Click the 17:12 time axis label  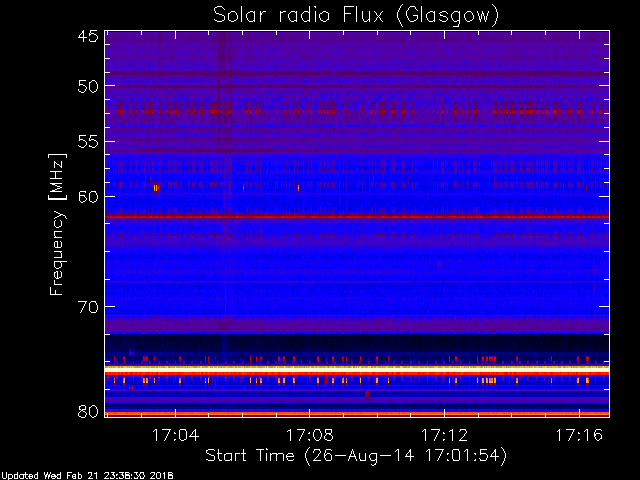click(x=444, y=435)
